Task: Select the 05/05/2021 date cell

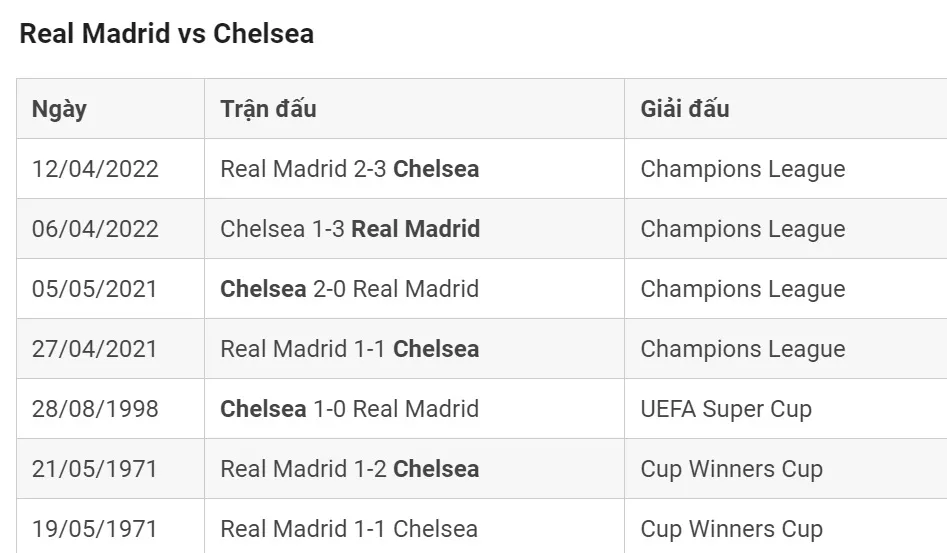Action: click(95, 289)
